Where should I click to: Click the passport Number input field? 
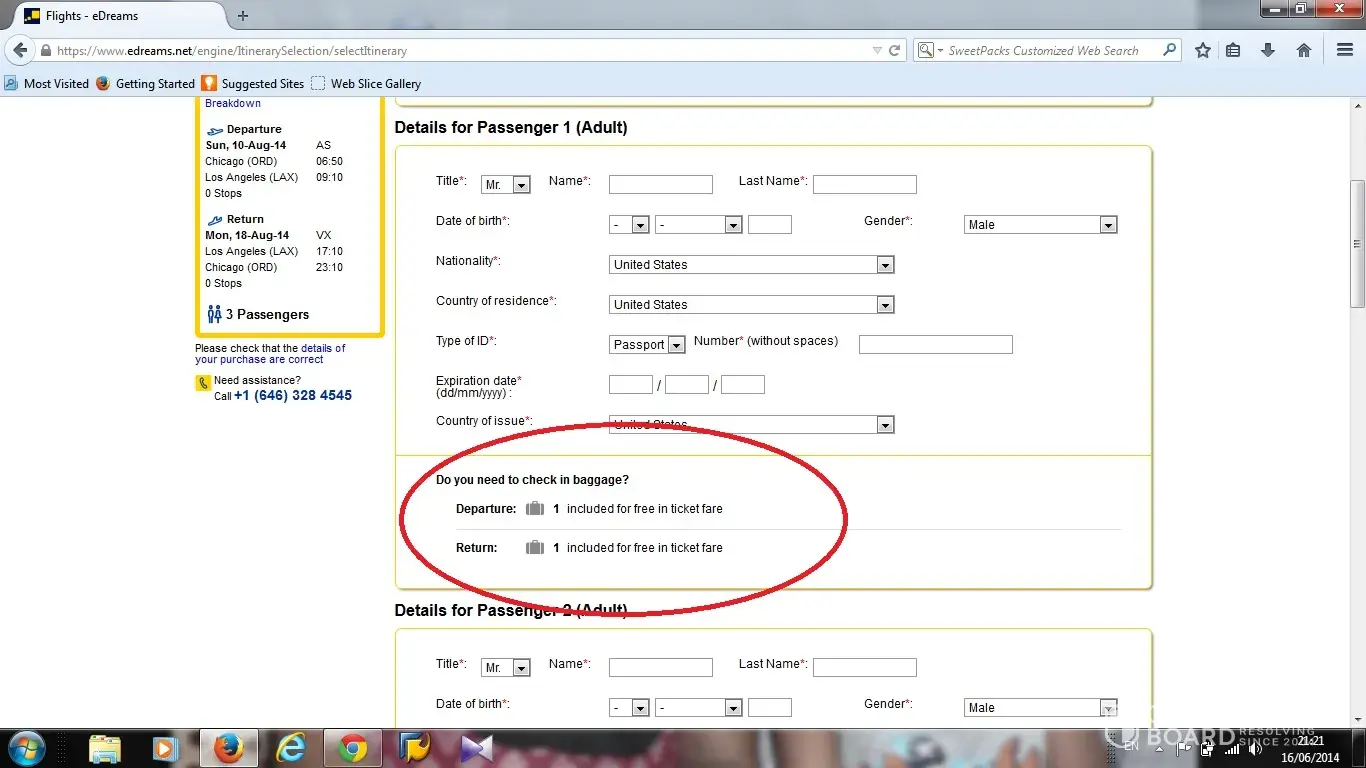coord(935,345)
